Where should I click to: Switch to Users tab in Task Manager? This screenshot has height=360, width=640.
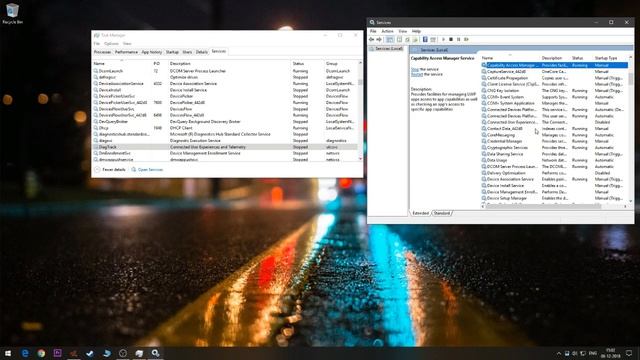[x=187, y=52]
